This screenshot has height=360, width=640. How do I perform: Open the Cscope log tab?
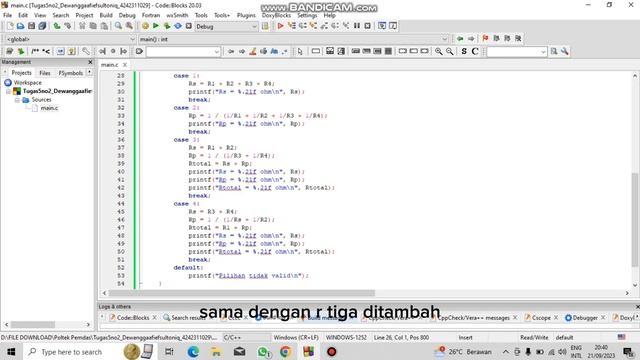[541, 318]
